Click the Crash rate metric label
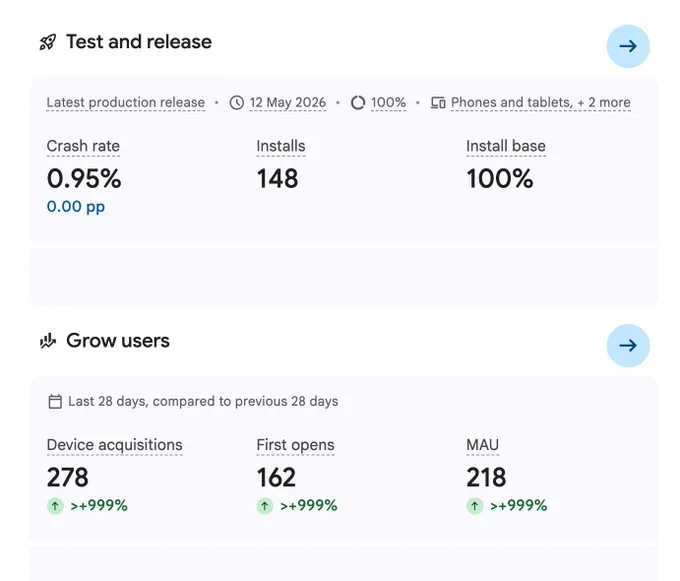This screenshot has width=680, height=581. click(x=83, y=146)
